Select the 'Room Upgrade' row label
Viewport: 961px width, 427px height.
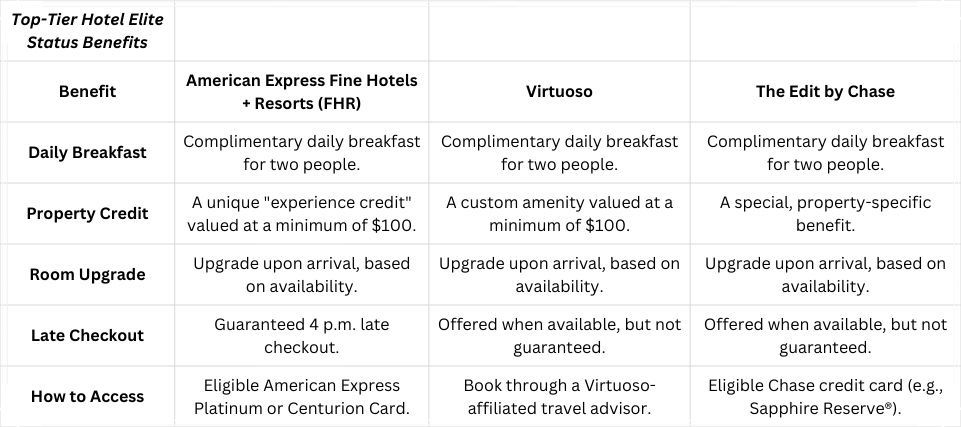(87, 274)
